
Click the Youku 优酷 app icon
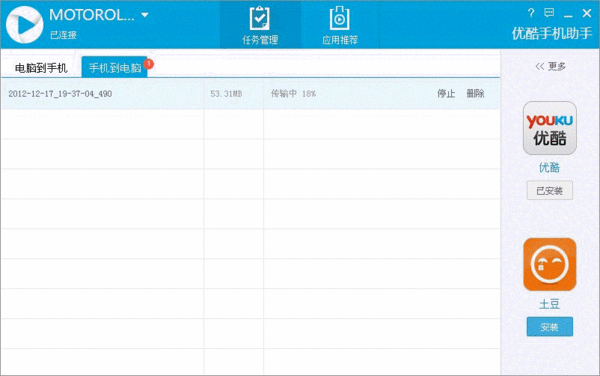pyautogui.click(x=549, y=128)
